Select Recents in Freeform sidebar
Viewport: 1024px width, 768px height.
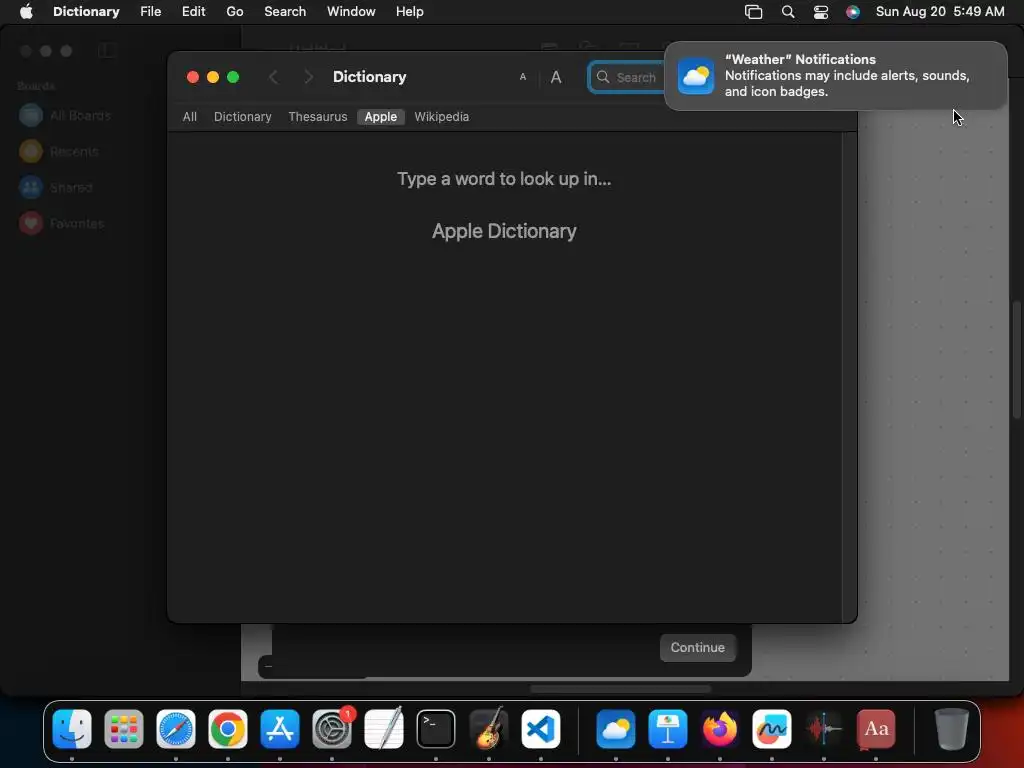pos(59,152)
